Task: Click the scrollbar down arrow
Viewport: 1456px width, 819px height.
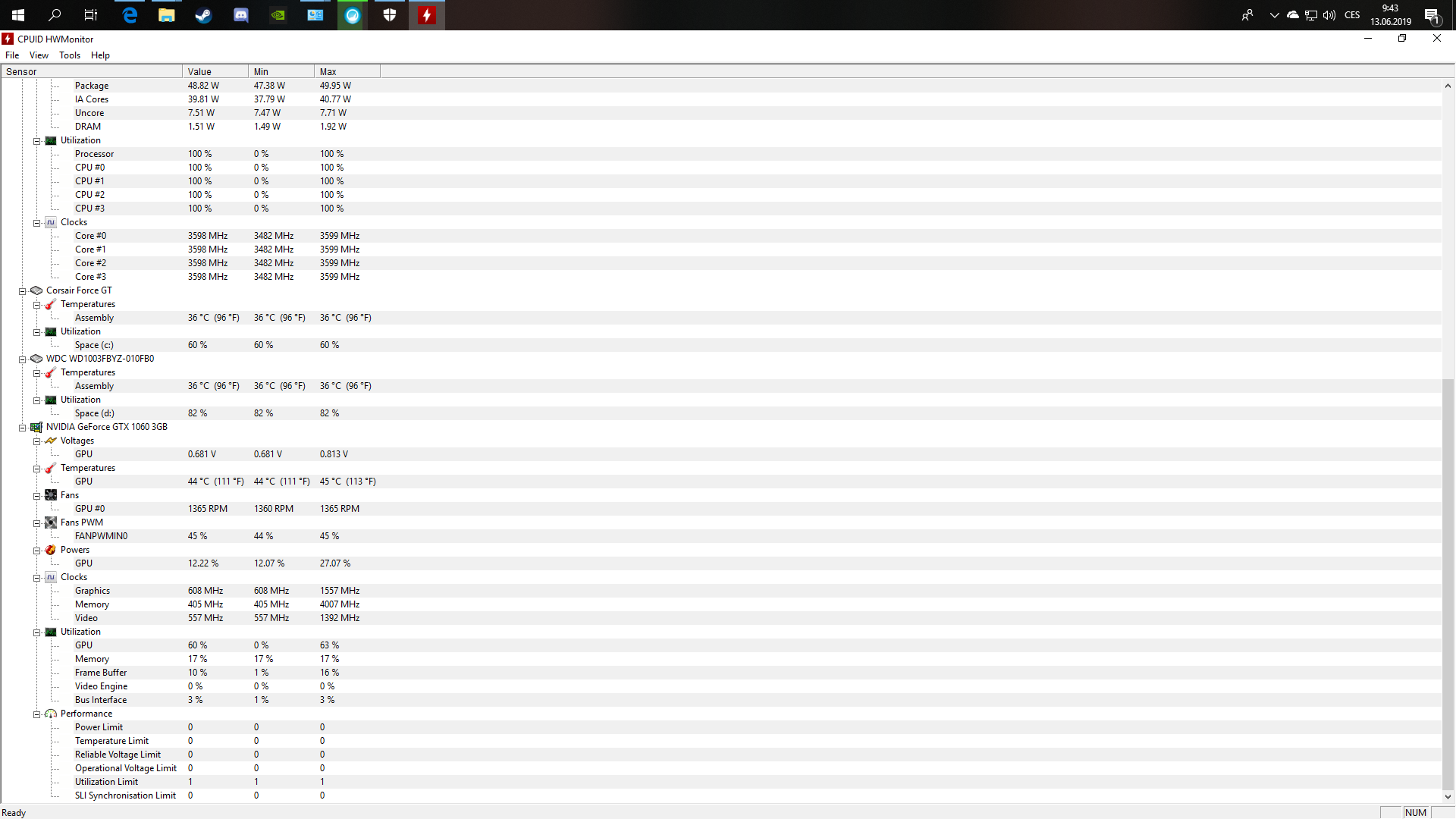Action: click(x=1448, y=797)
